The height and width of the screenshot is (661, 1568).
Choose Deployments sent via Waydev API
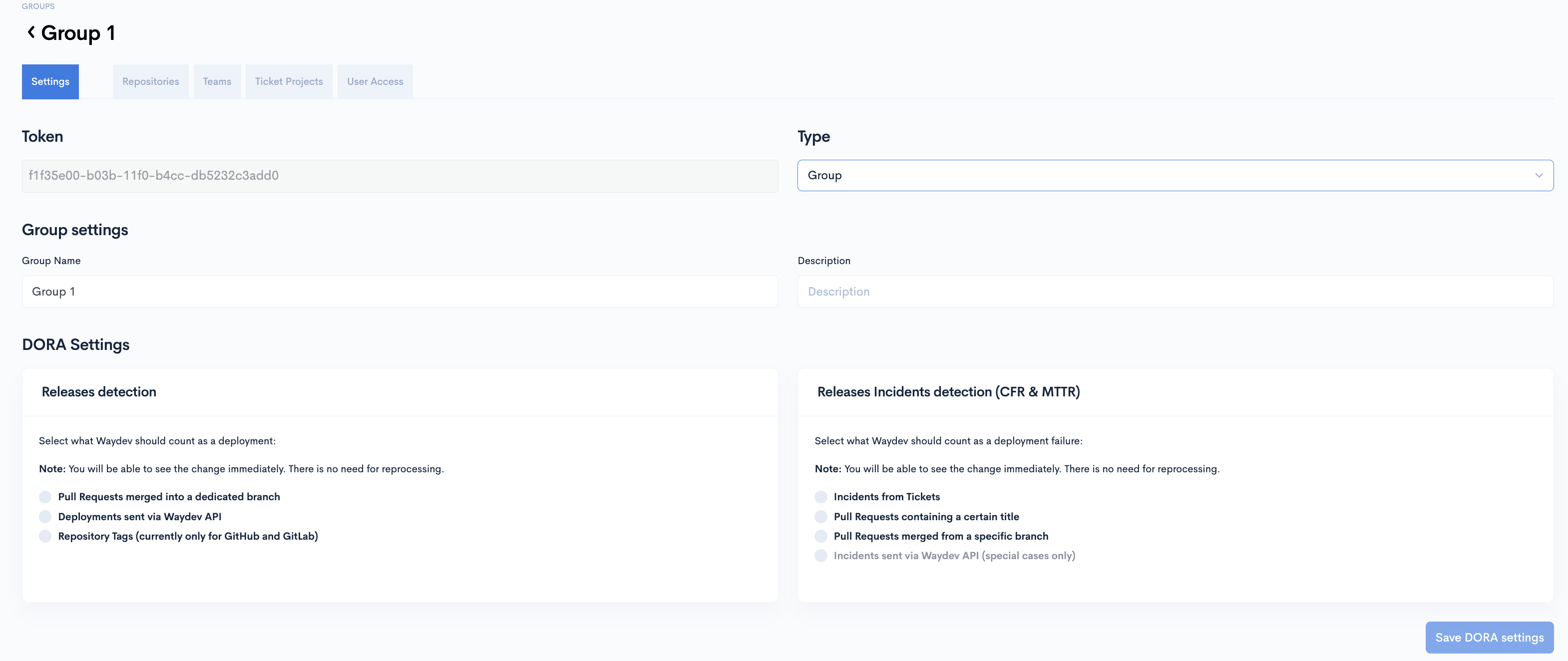click(x=45, y=517)
